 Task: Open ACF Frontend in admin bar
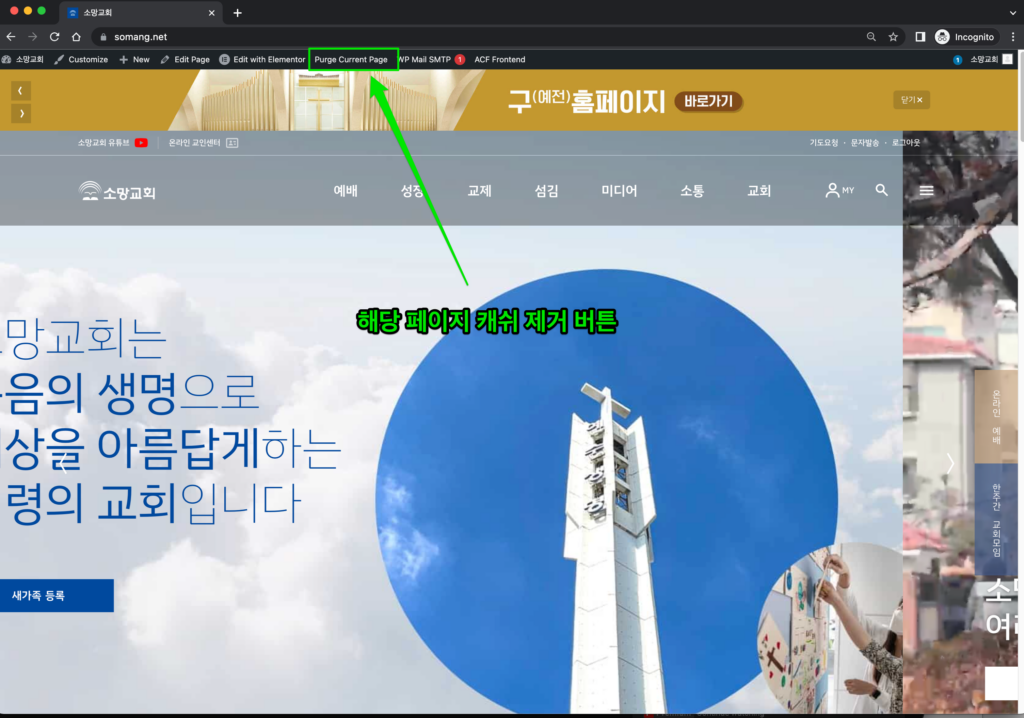coord(500,59)
